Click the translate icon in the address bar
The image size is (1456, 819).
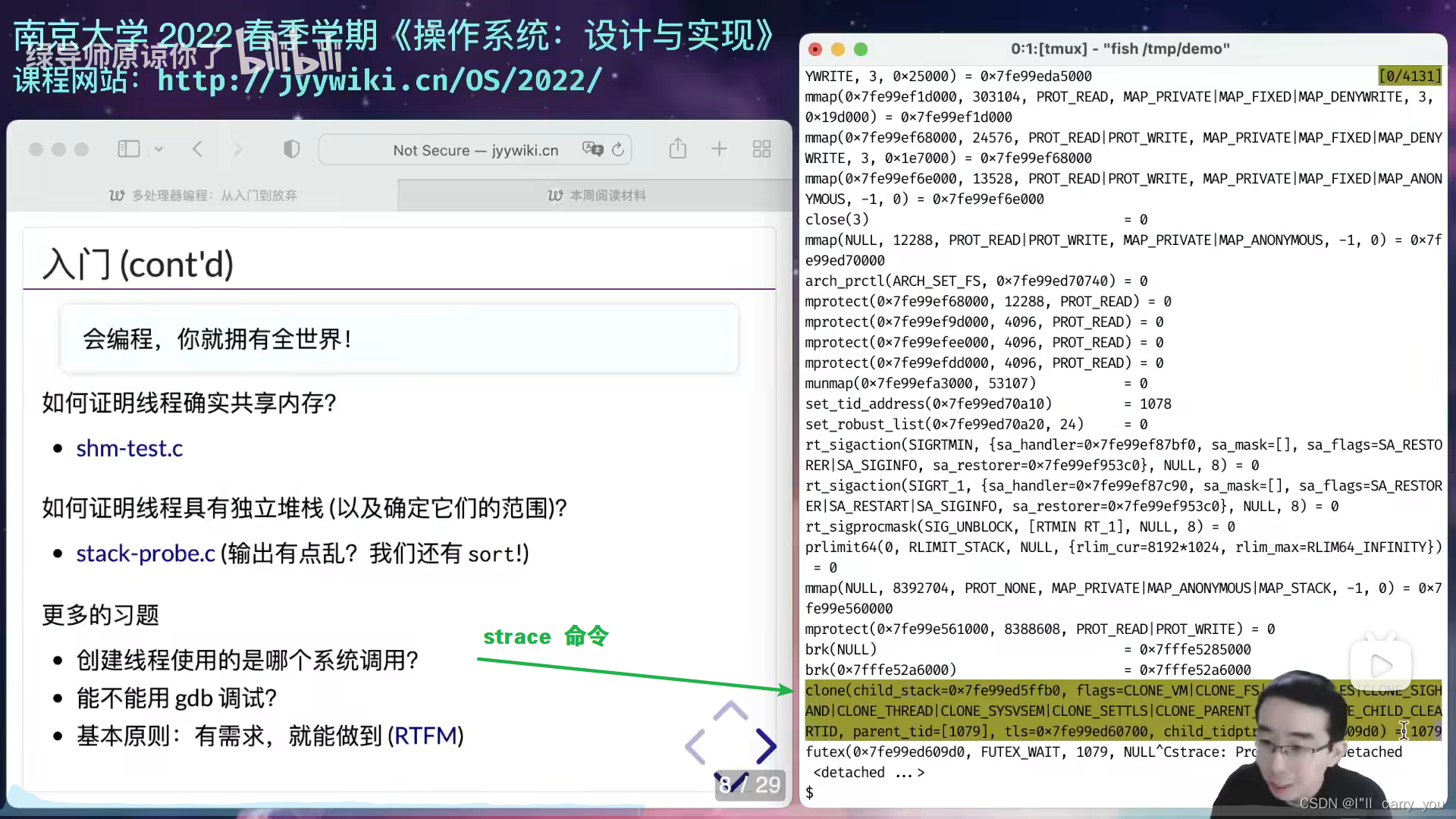click(592, 149)
